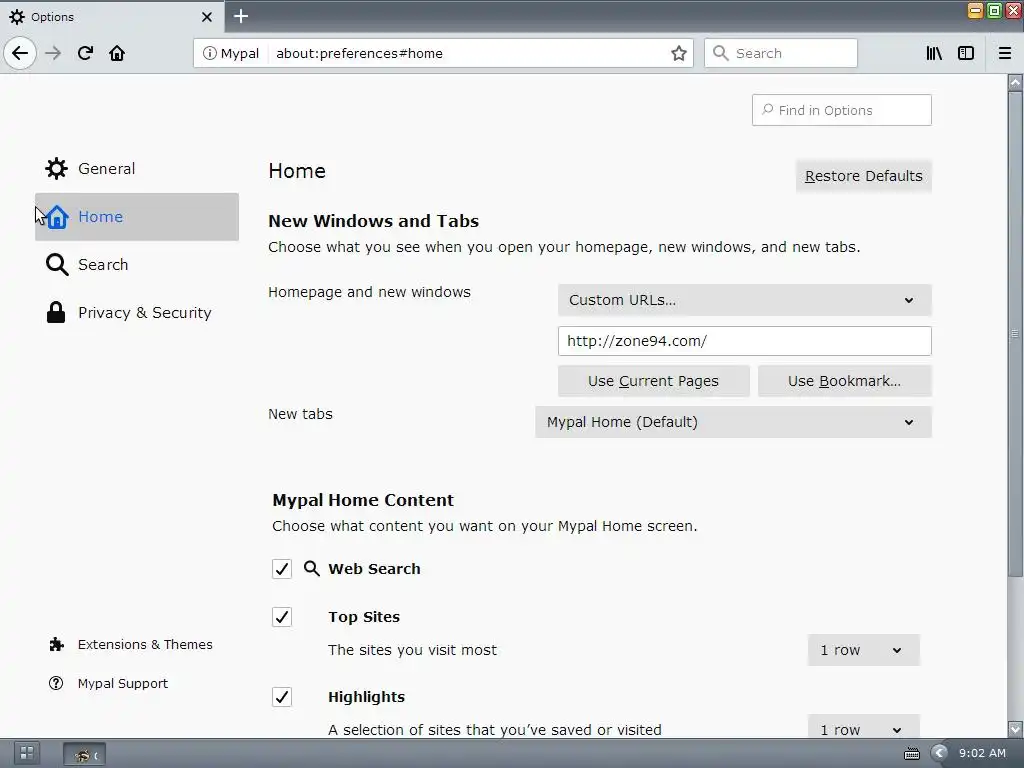Toggle the sidebars icon in toolbar
Image resolution: width=1024 pixels, height=768 pixels.
click(x=966, y=53)
